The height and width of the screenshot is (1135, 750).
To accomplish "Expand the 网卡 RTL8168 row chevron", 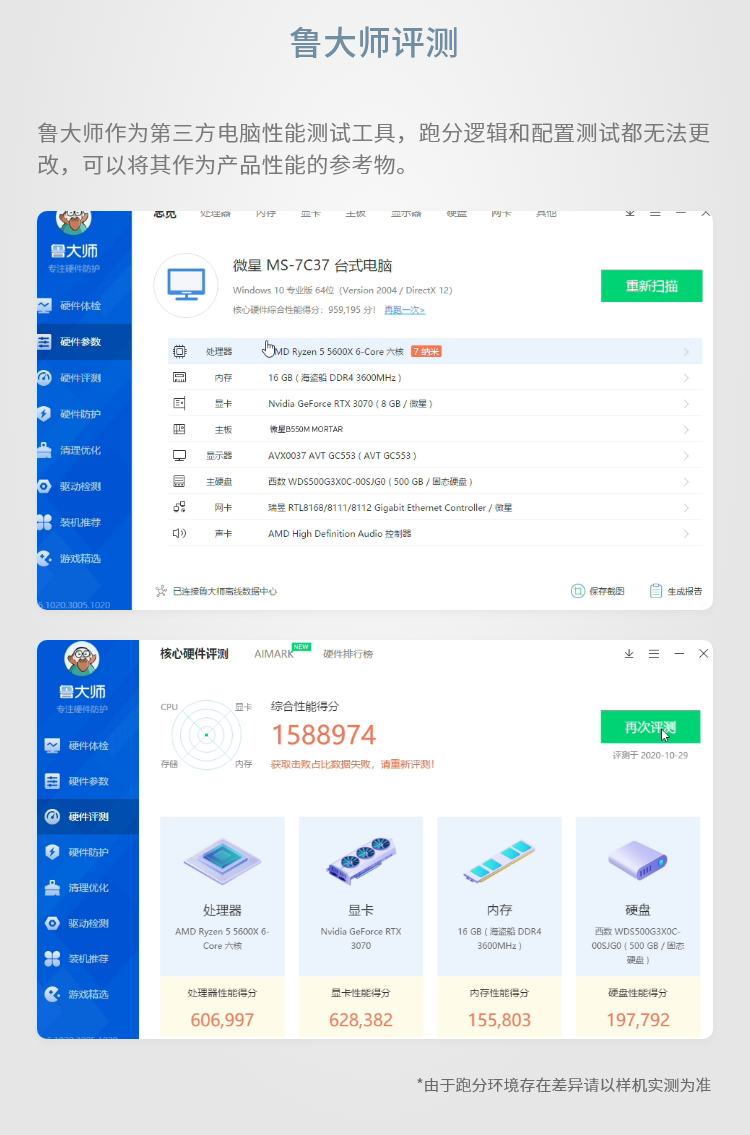I will click(686, 508).
